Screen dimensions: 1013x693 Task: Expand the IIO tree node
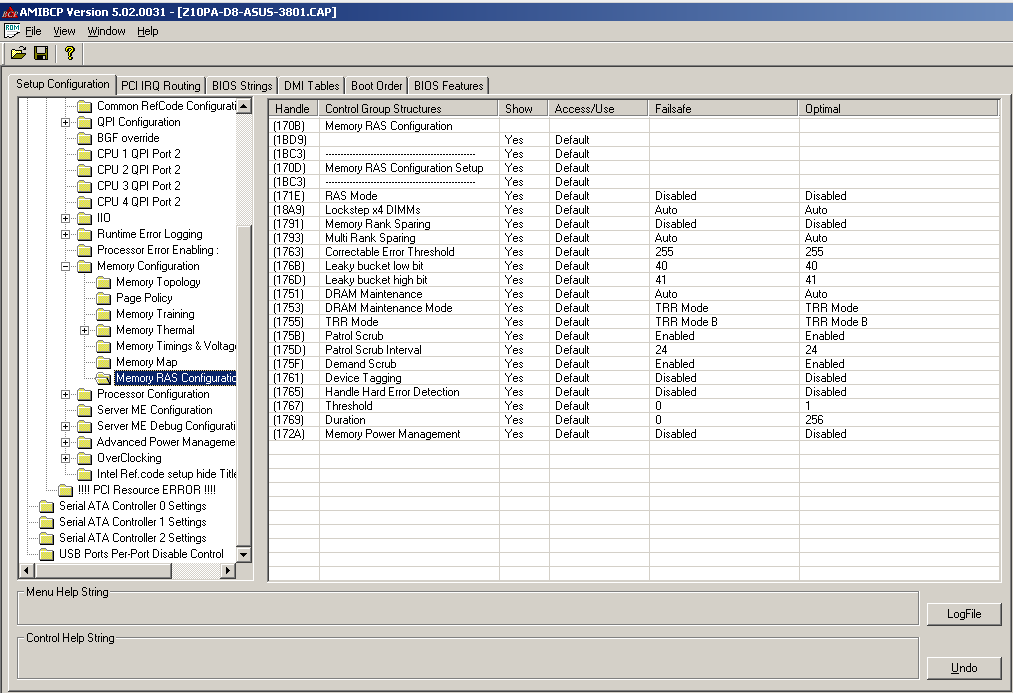click(63, 218)
